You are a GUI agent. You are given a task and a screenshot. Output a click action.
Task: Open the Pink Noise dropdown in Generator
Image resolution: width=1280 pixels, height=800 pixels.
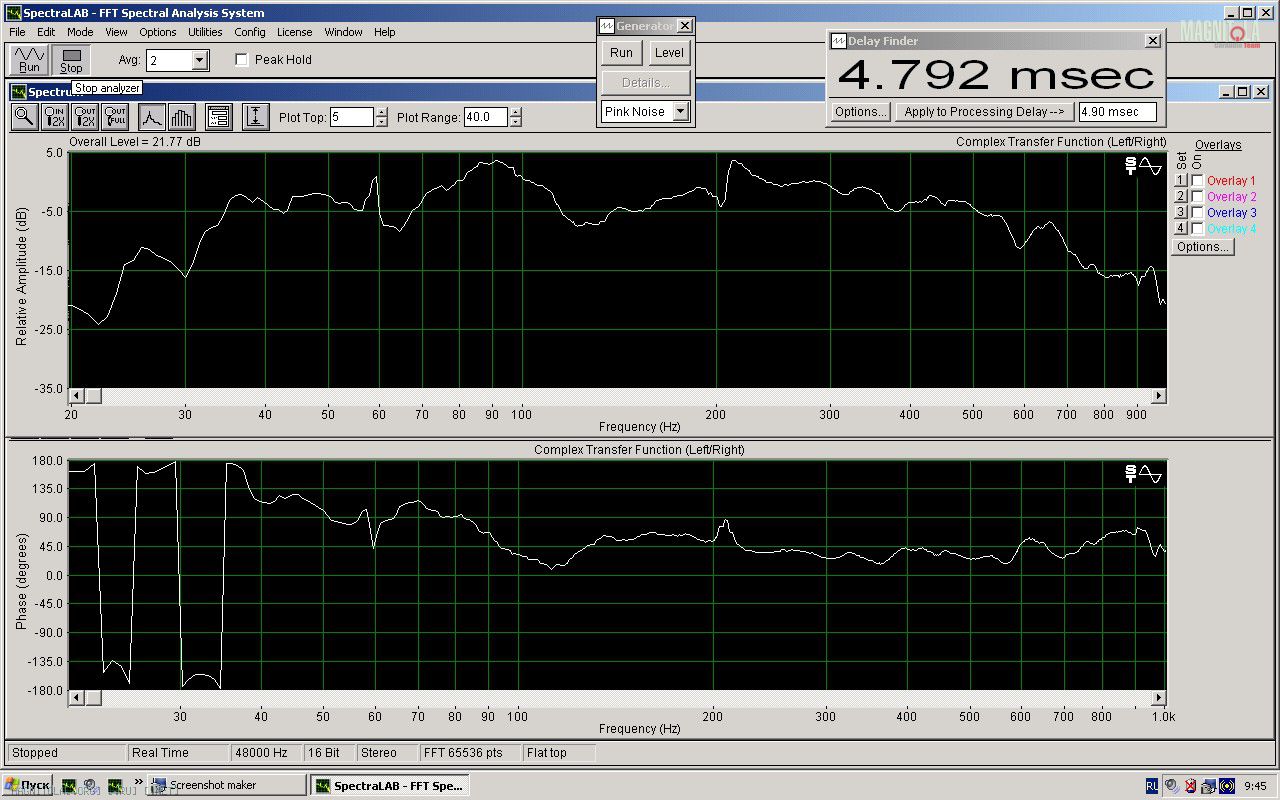pyautogui.click(x=680, y=112)
